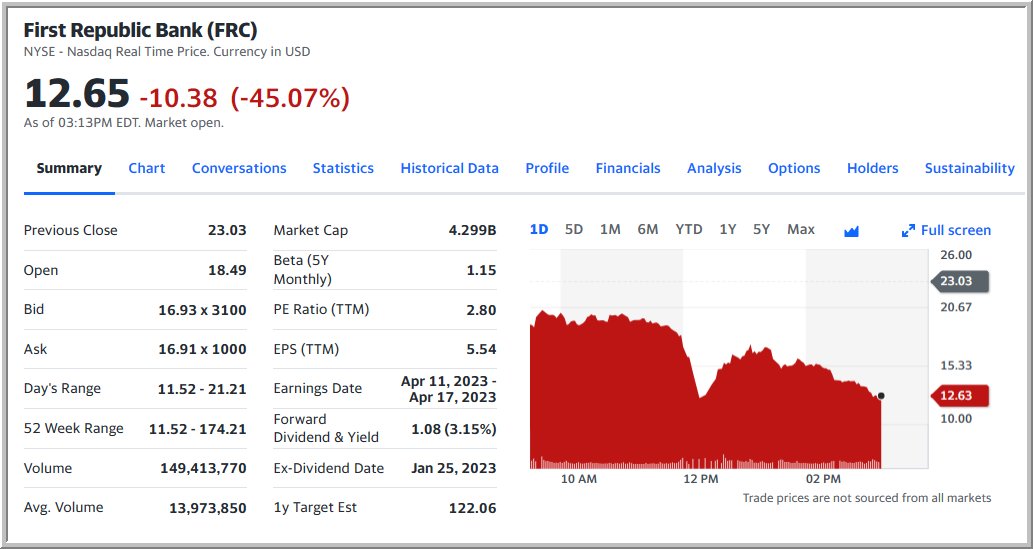
Task: Click the Volume value 149,413,770
Action: [204, 469]
